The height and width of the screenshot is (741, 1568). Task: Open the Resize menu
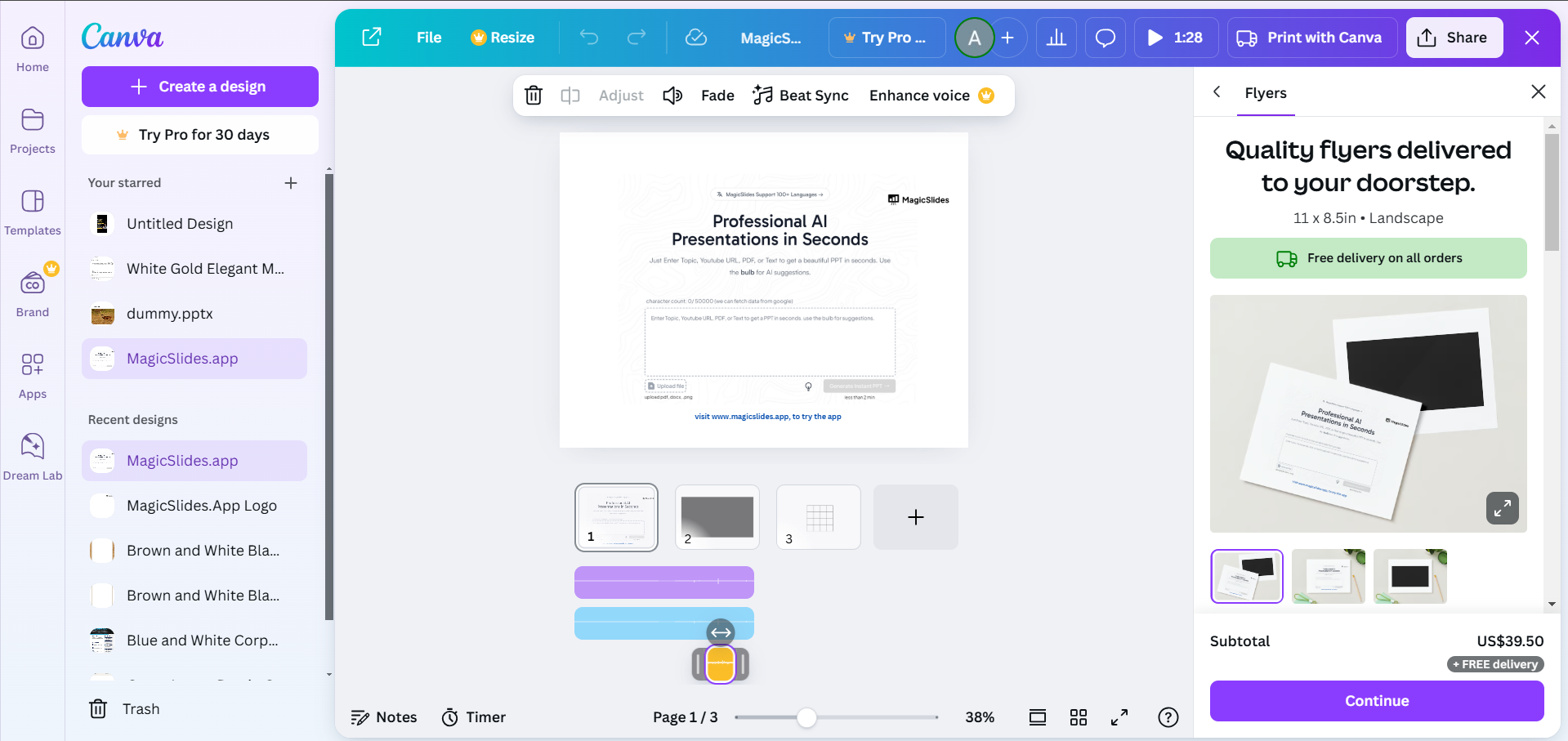[x=503, y=38]
